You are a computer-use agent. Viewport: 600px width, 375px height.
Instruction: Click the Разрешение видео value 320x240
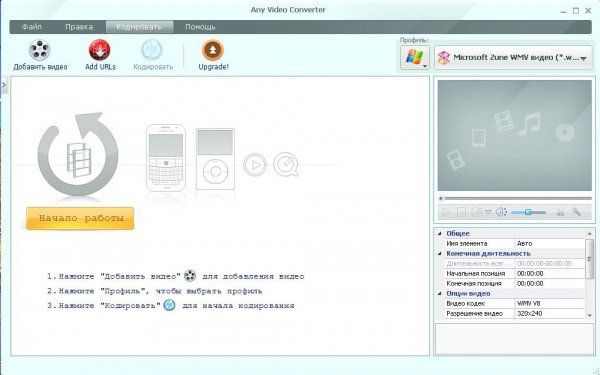point(550,313)
